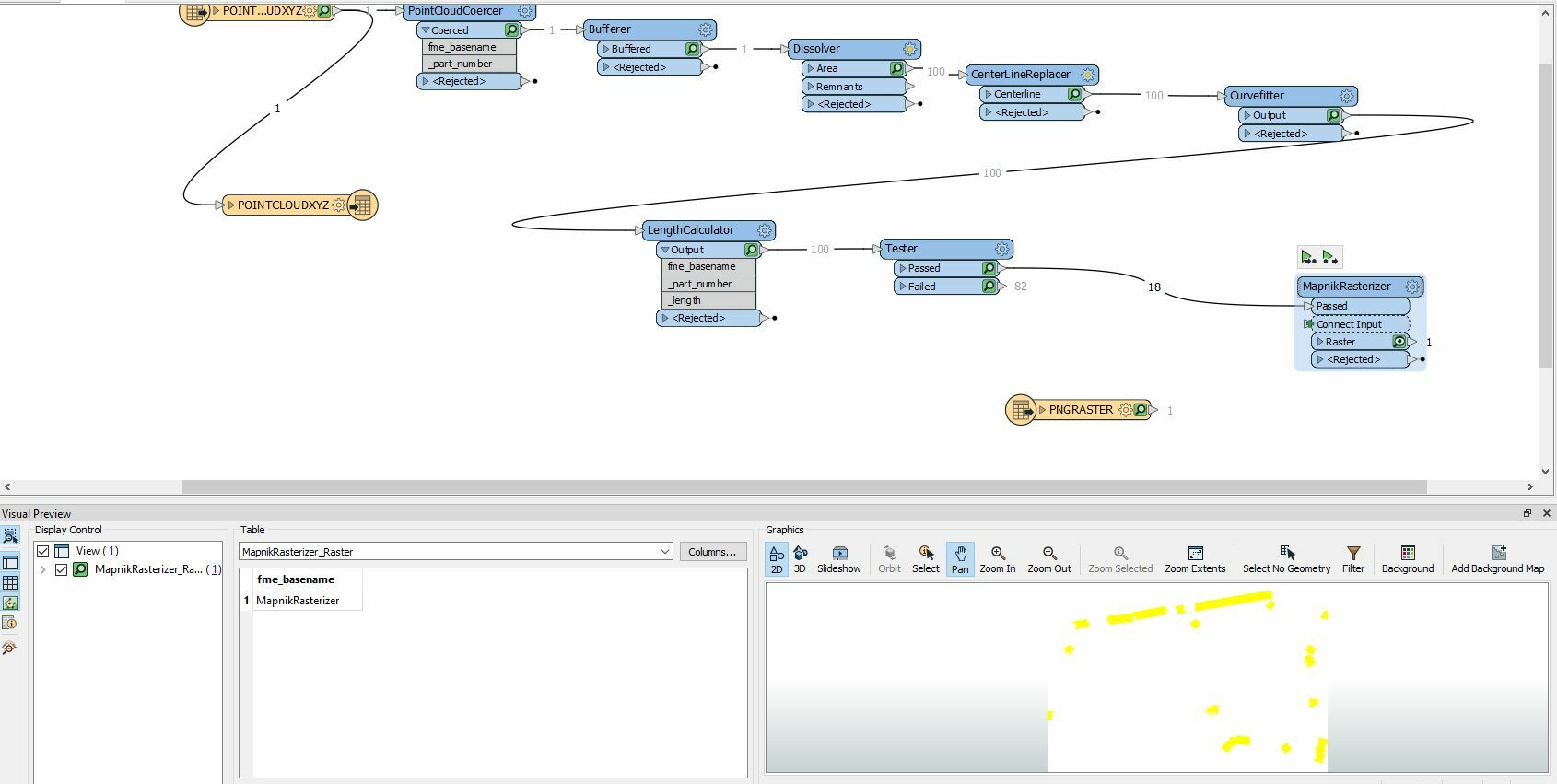Select the _length attribute in LengthCalculator
Viewport: 1557px width, 784px height.
[708, 300]
